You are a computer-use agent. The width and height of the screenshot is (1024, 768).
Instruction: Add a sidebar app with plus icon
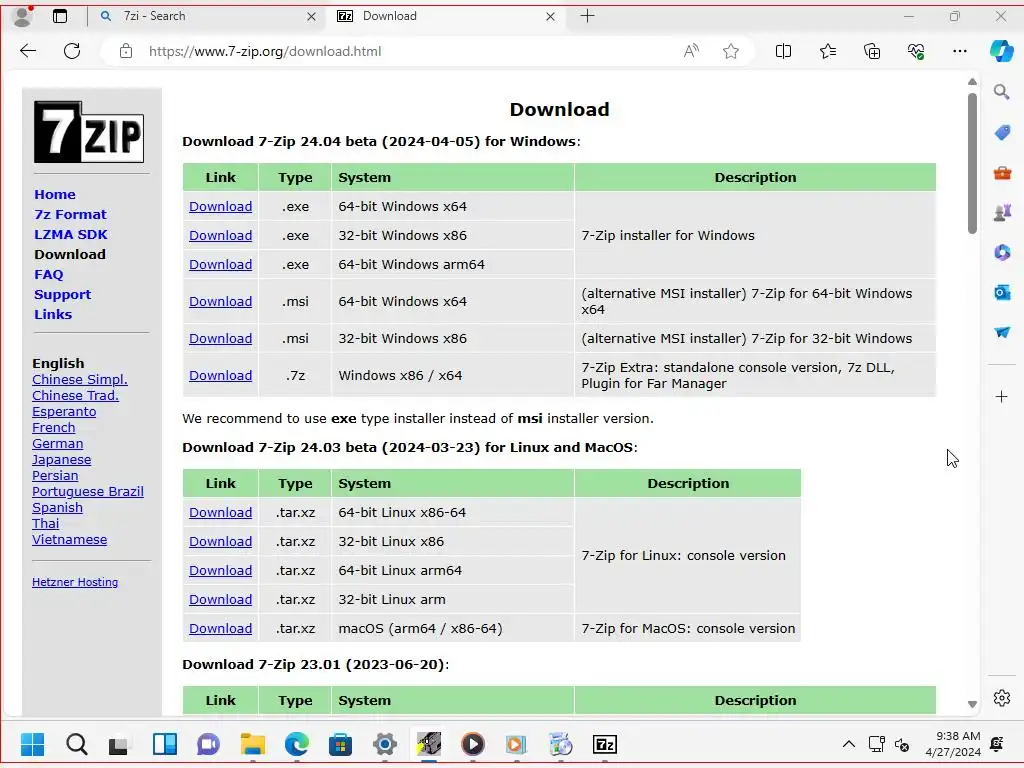1001,396
